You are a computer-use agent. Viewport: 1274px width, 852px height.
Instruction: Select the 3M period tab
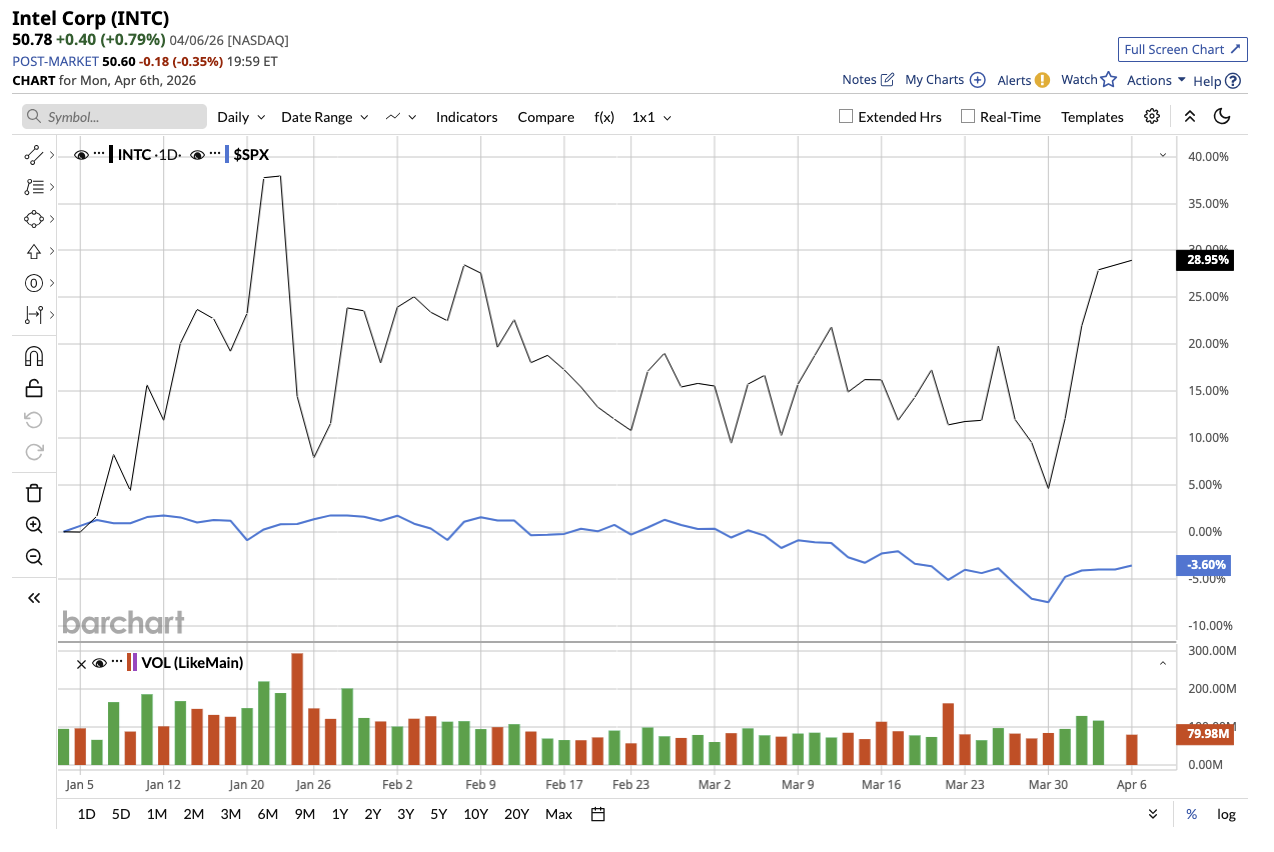point(230,814)
